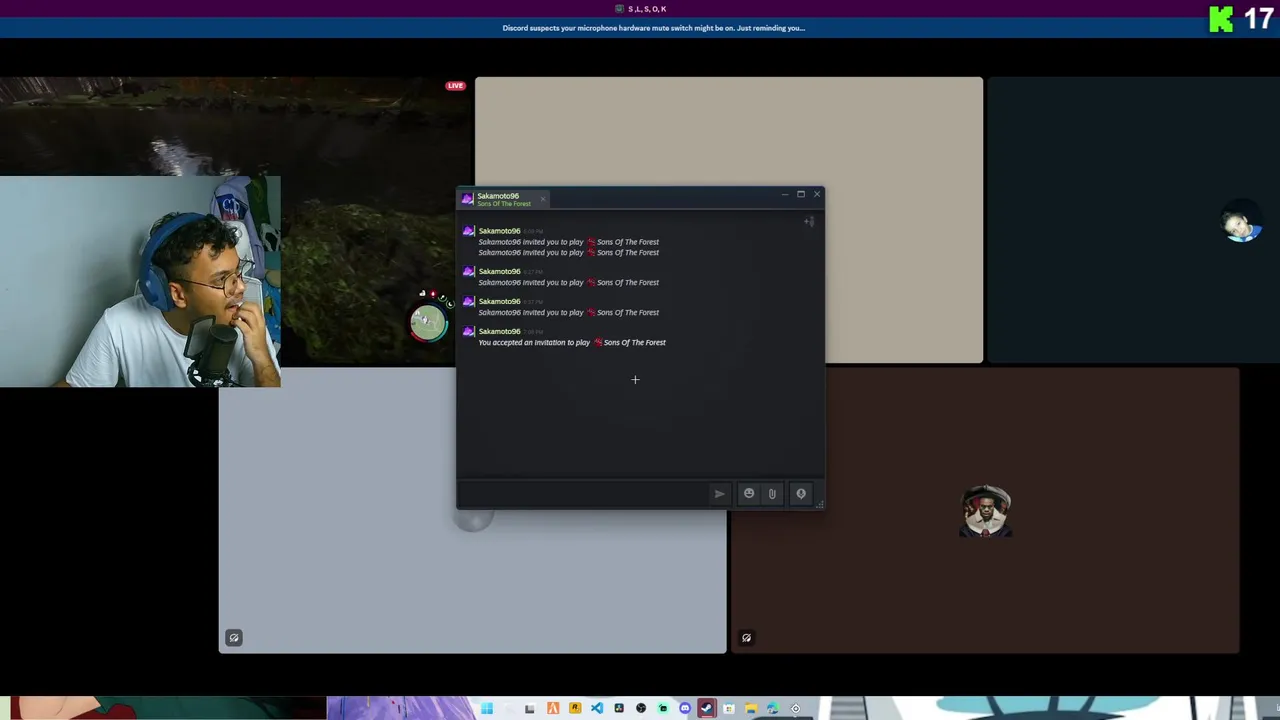Close the Steam chat window

pyautogui.click(x=817, y=194)
